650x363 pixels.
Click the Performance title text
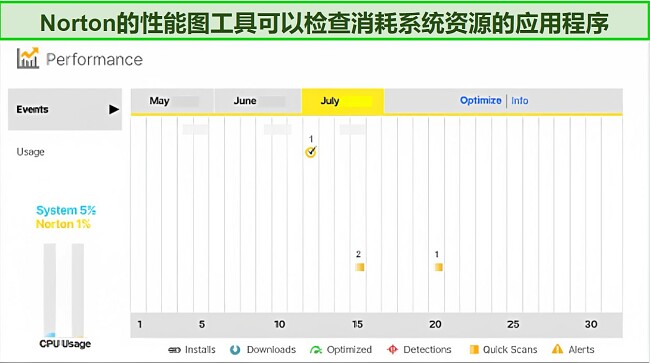point(94,59)
